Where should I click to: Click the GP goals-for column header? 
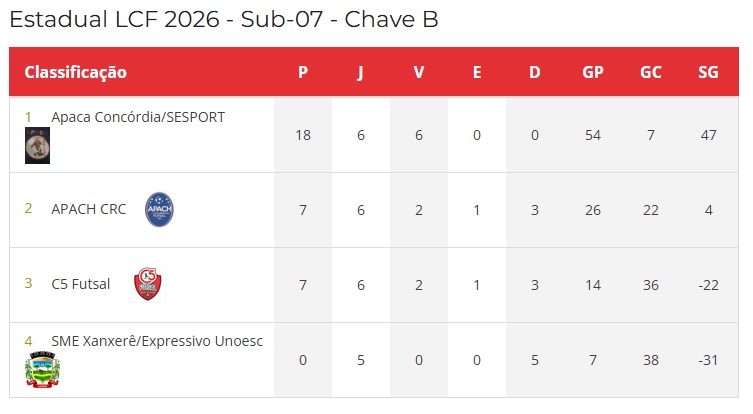pos(593,72)
